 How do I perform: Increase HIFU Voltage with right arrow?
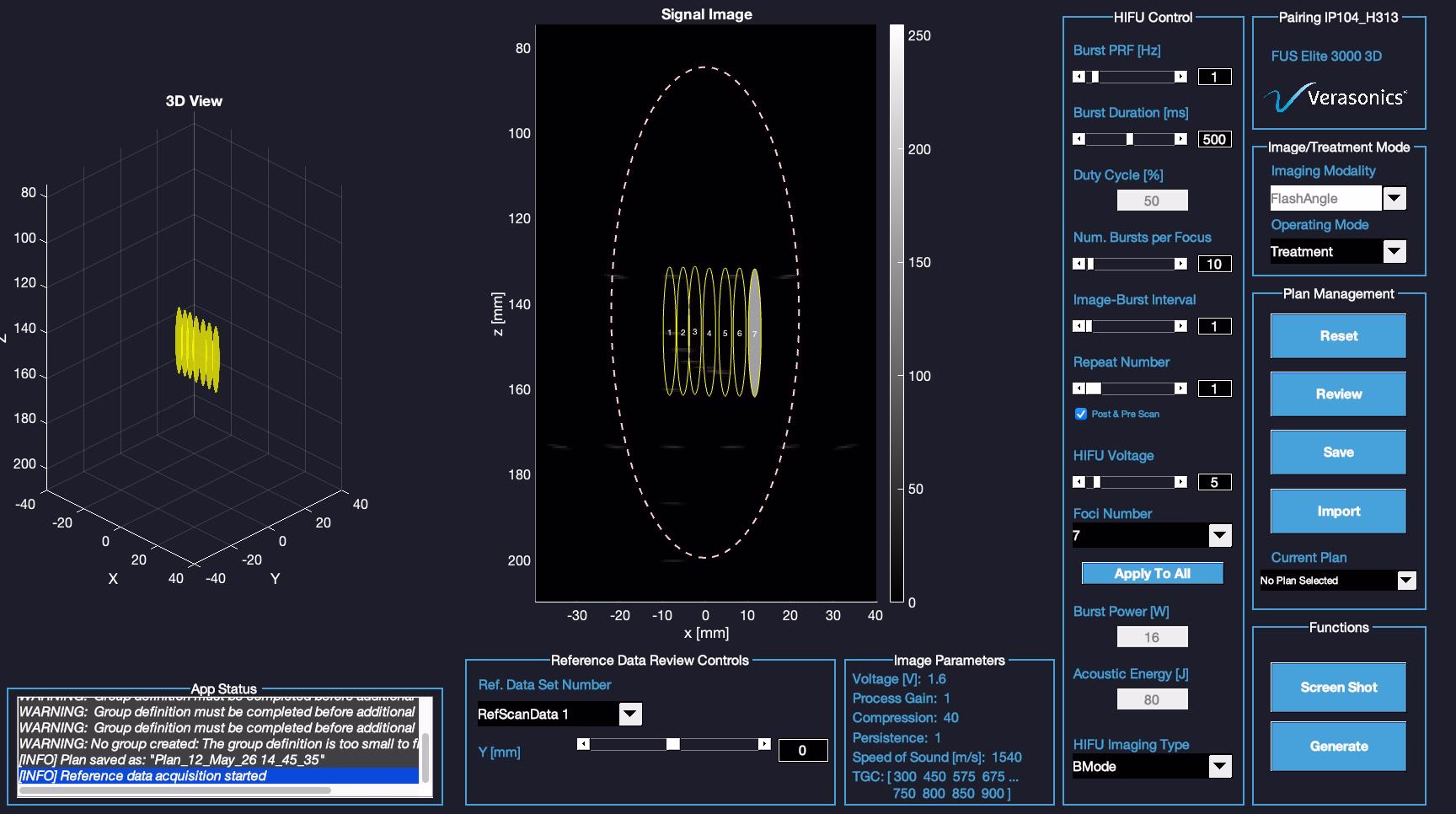1180,482
